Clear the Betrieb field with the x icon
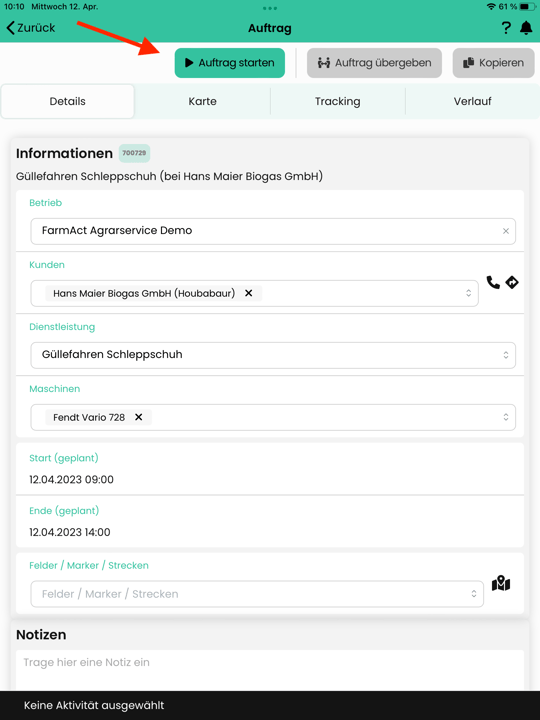This screenshot has height=720, width=540. coord(506,231)
